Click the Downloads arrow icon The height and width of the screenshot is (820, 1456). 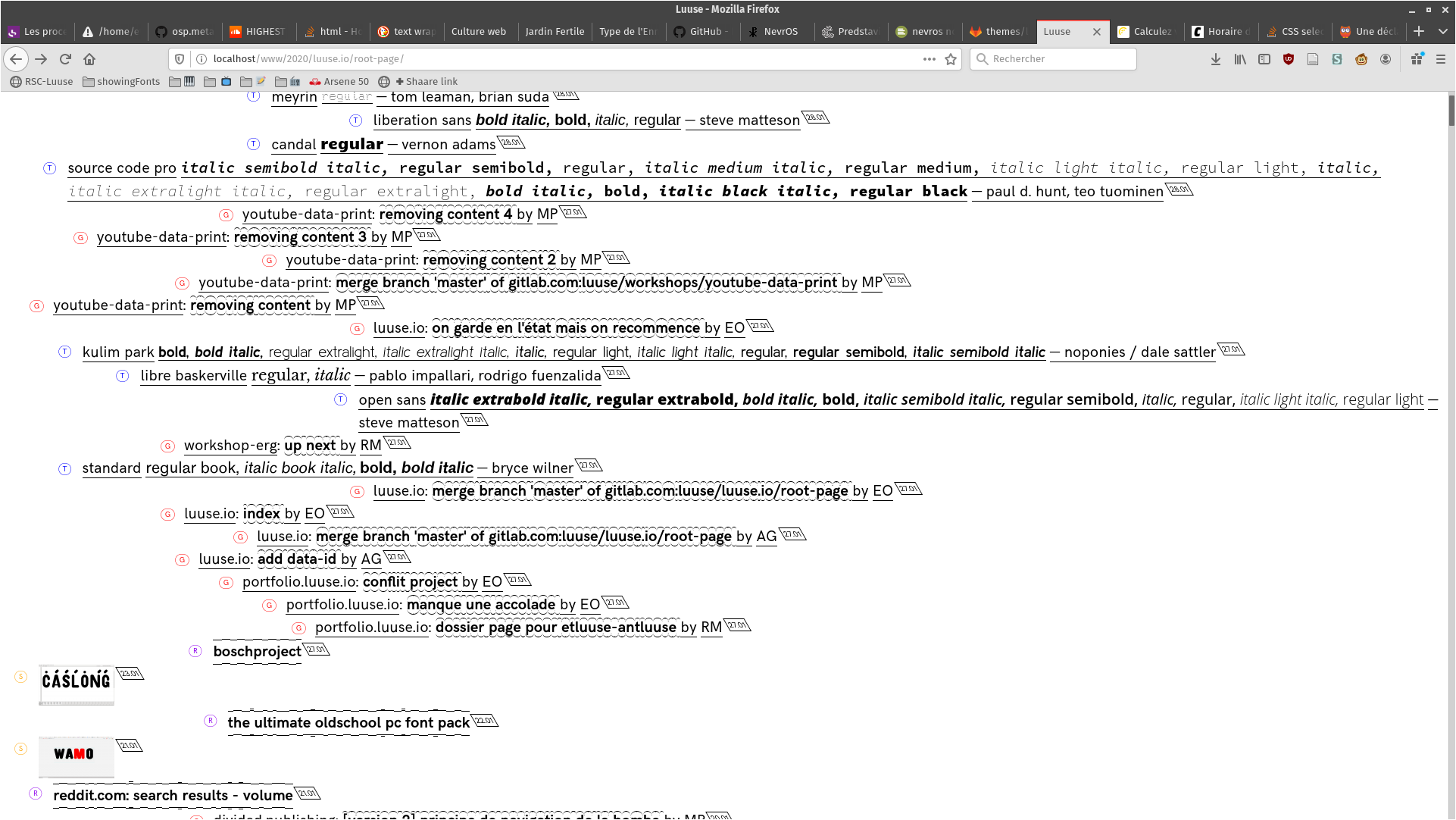coord(1216,59)
